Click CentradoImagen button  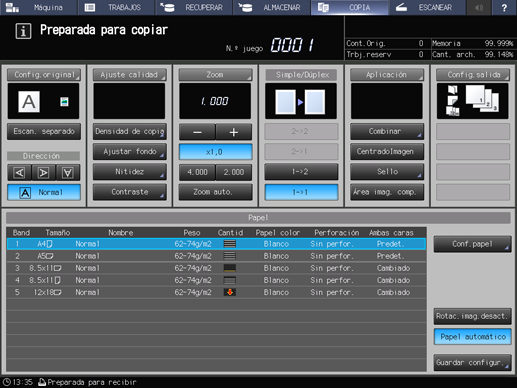[387, 152]
